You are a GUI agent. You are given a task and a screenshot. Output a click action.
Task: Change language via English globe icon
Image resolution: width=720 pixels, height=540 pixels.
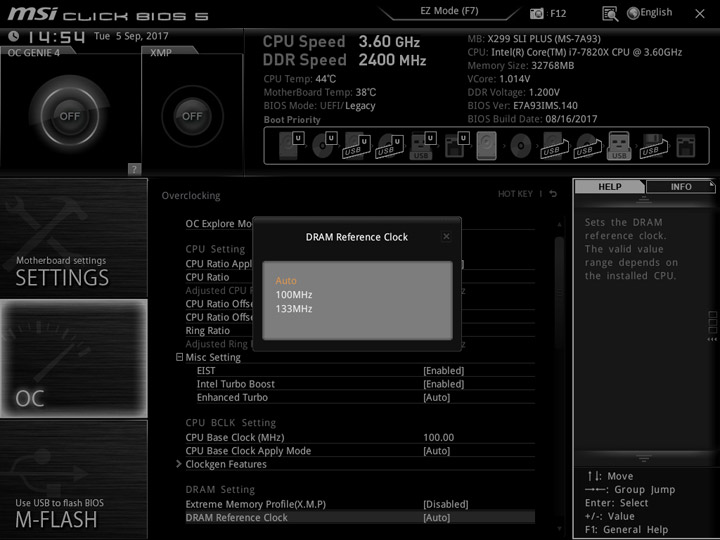click(650, 13)
